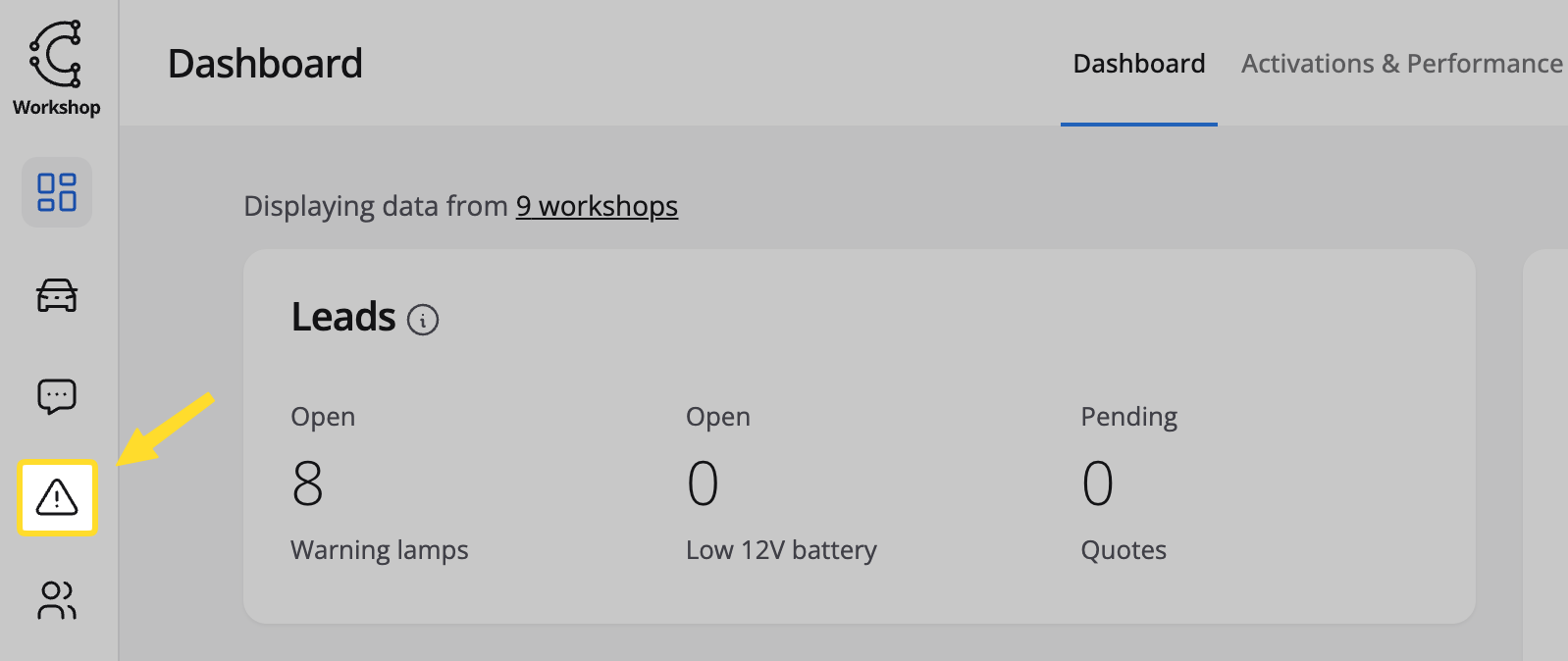Open the 9 workshops link
Viewport: 1568px width, 661px height.
(x=597, y=206)
